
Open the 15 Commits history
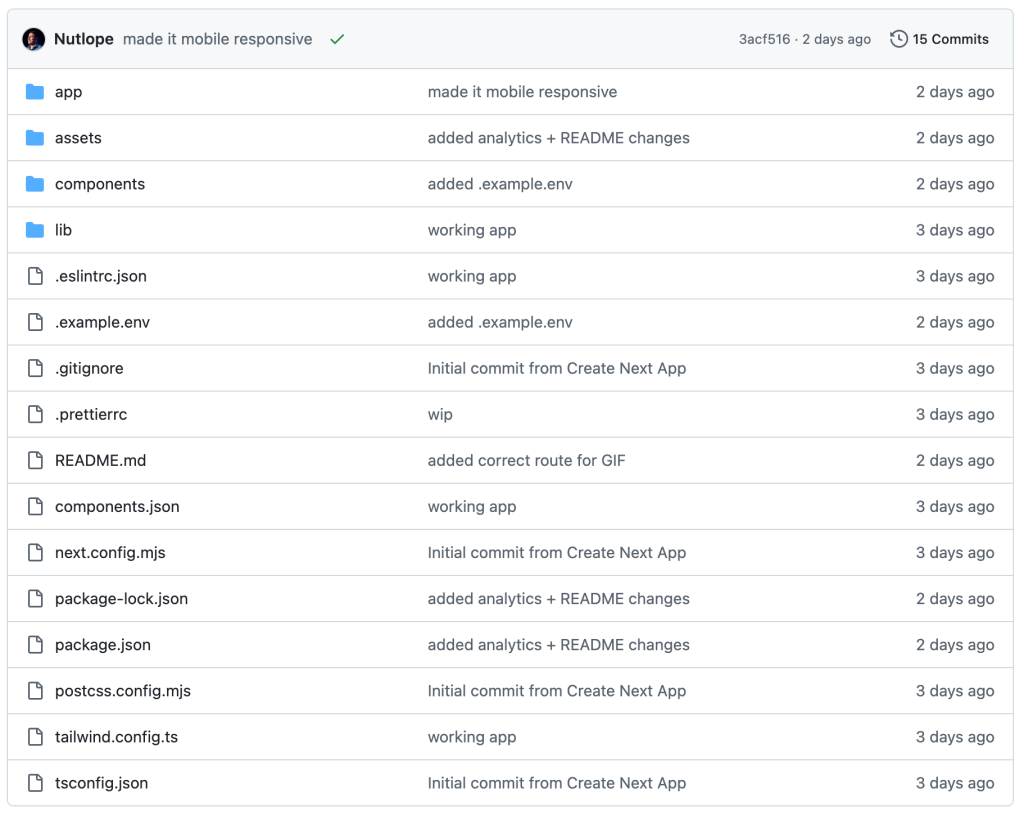tap(939, 39)
